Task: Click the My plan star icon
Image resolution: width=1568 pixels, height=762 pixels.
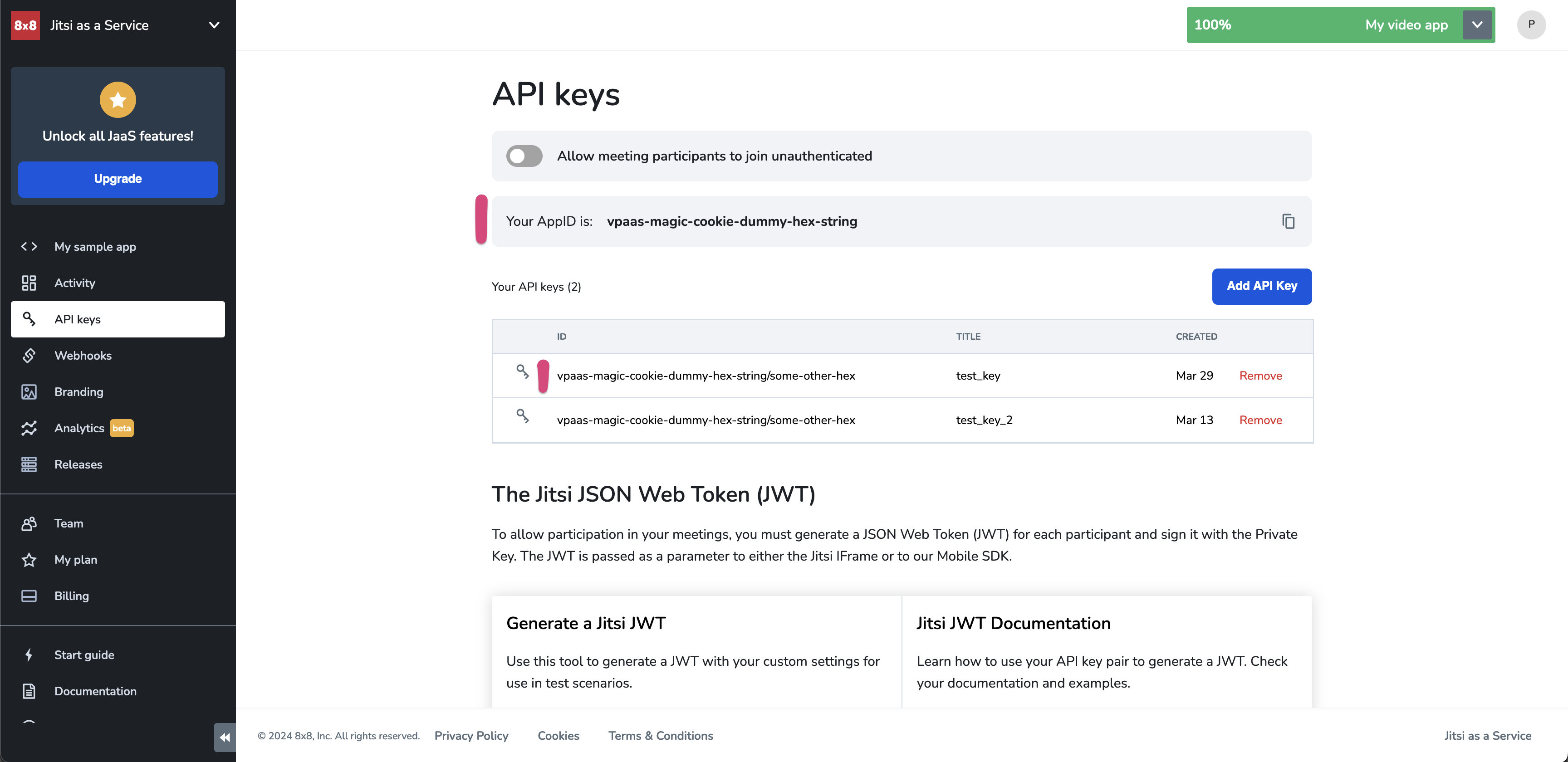Action: (x=29, y=560)
